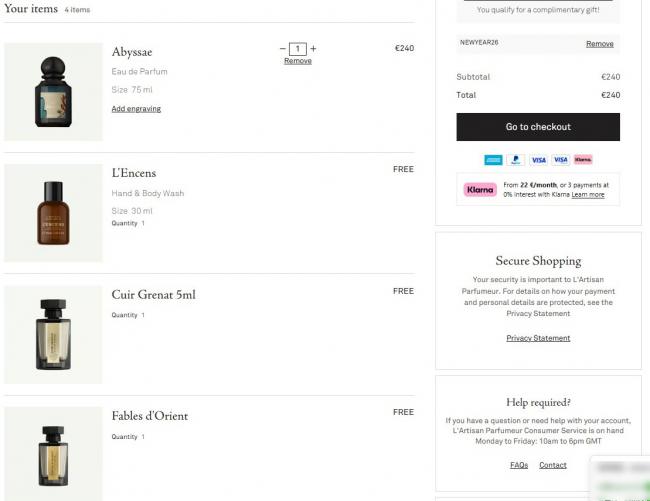The height and width of the screenshot is (501, 650).
Task: Click Add engraving under Abyssae
Action: pyautogui.click(x=136, y=109)
